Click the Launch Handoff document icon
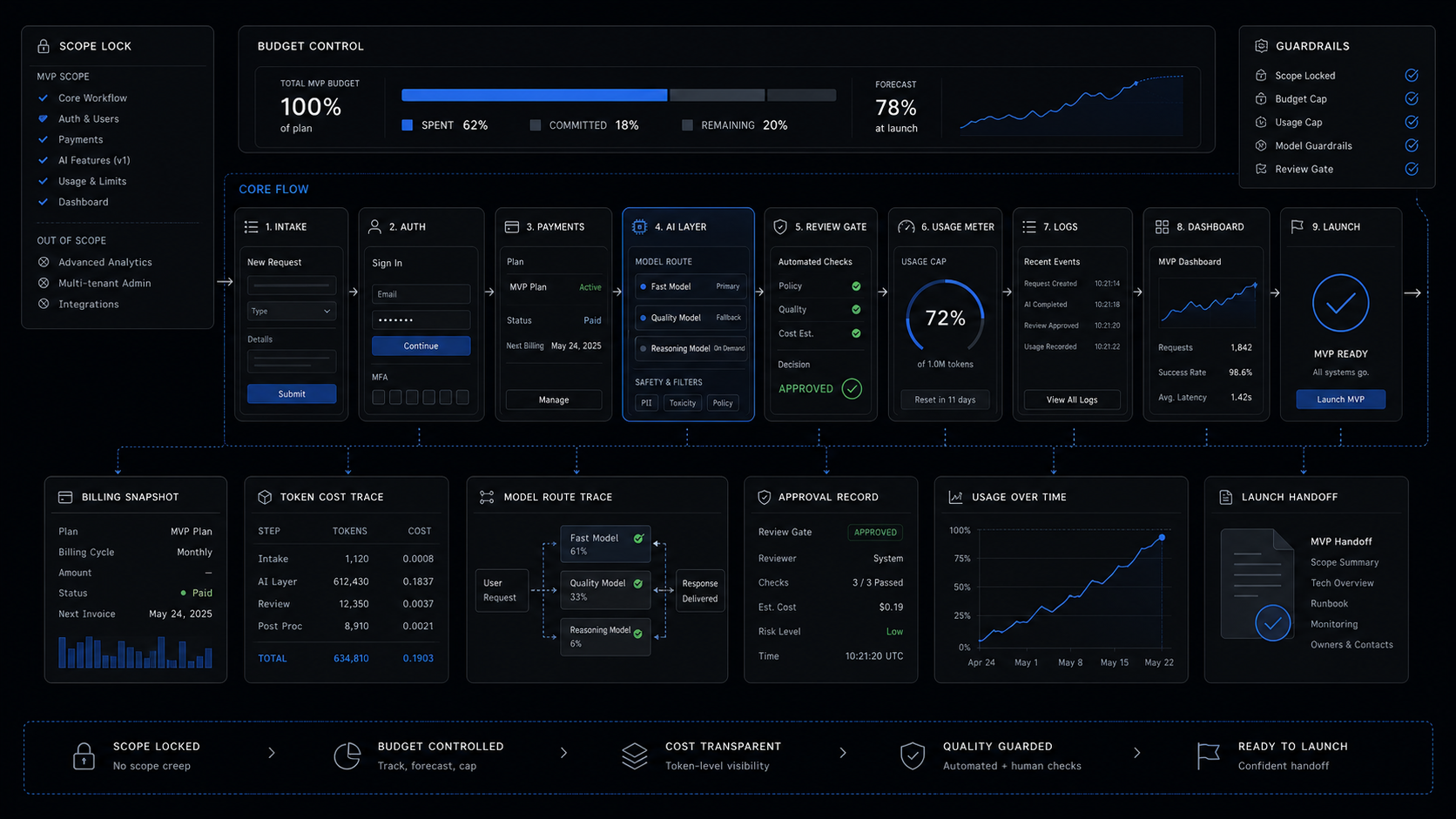1456x819 pixels. pos(1225,497)
